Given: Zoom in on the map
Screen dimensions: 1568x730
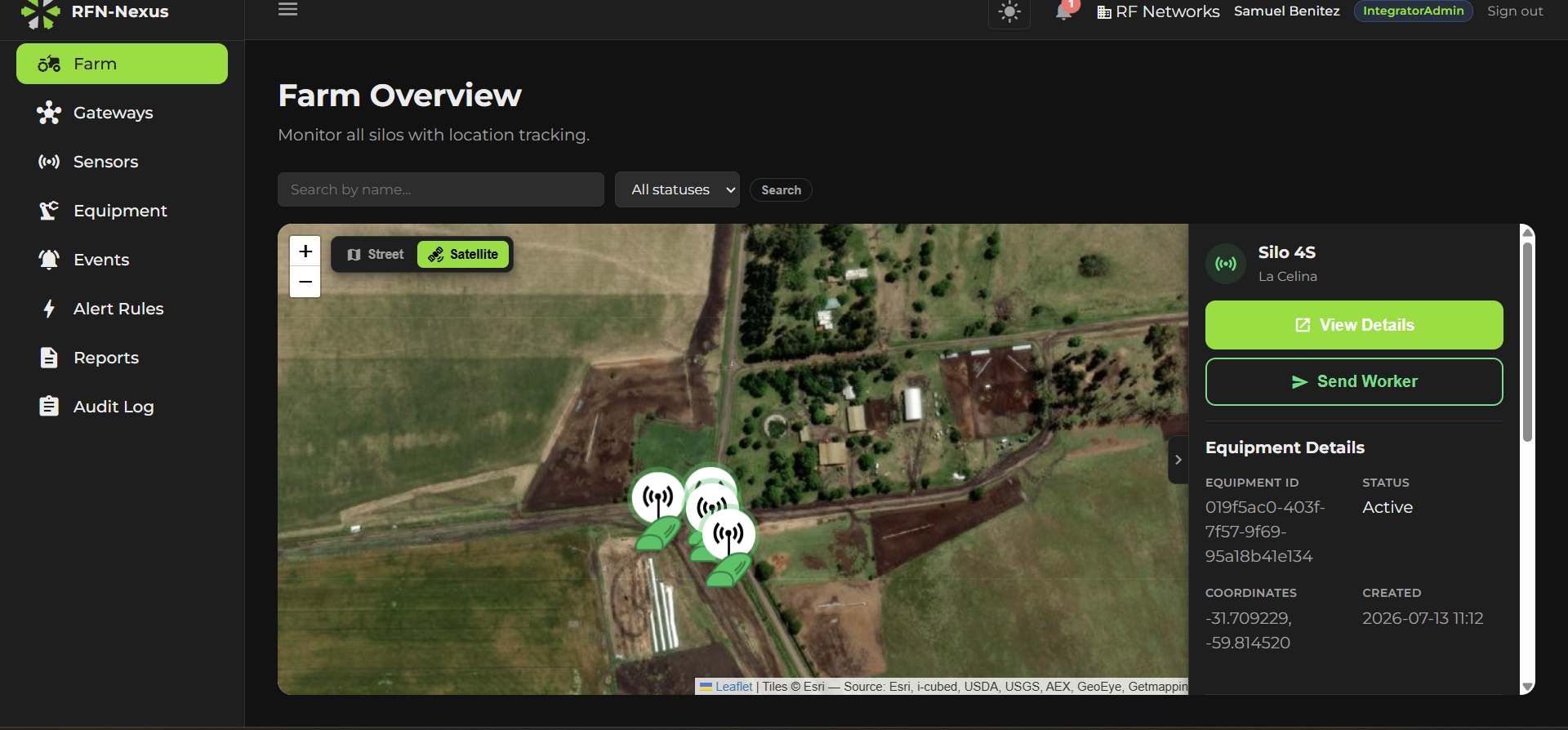Looking at the screenshot, I should pyautogui.click(x=305, y=251).
